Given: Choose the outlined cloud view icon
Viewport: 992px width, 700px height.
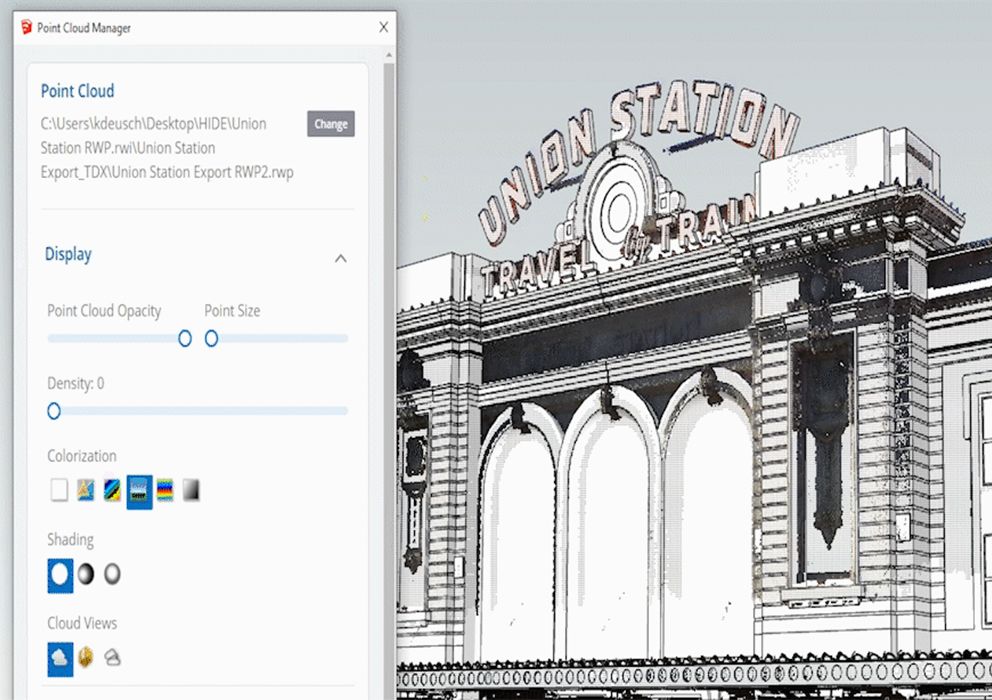Looking at the screenshot, I should tap(113, 658).
